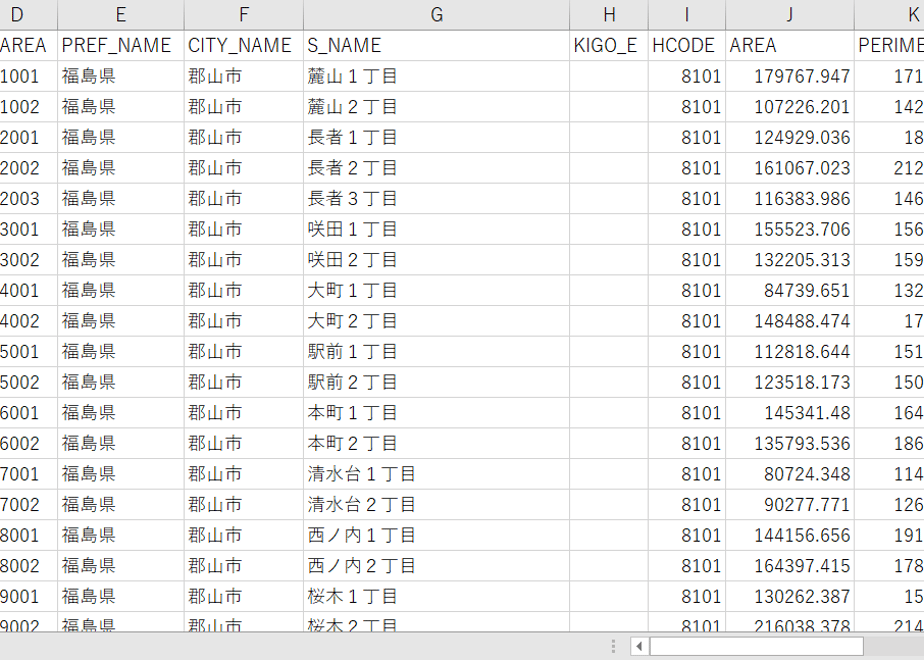Image resolution: width=924 pixels, height=660 pixels.
Task: Select column J header
Action: 790,15
